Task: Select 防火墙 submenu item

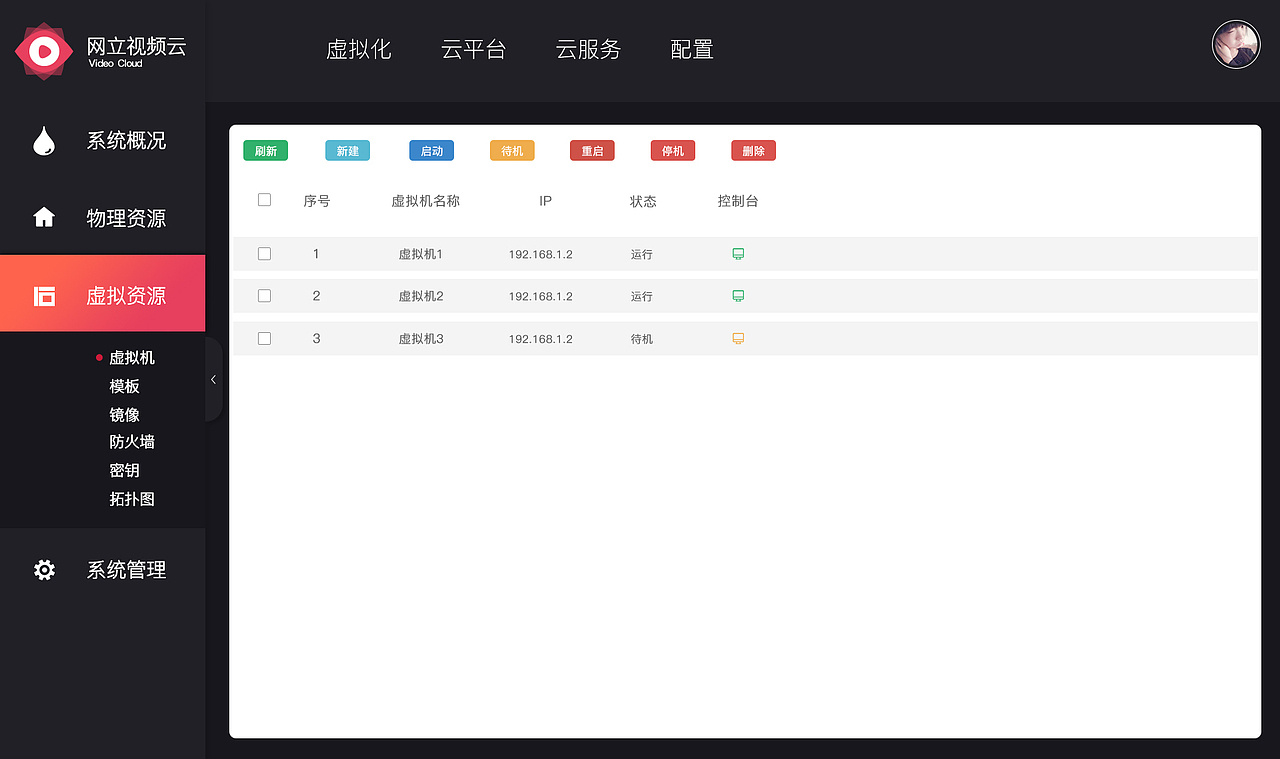Action: (x=132, y=442)
